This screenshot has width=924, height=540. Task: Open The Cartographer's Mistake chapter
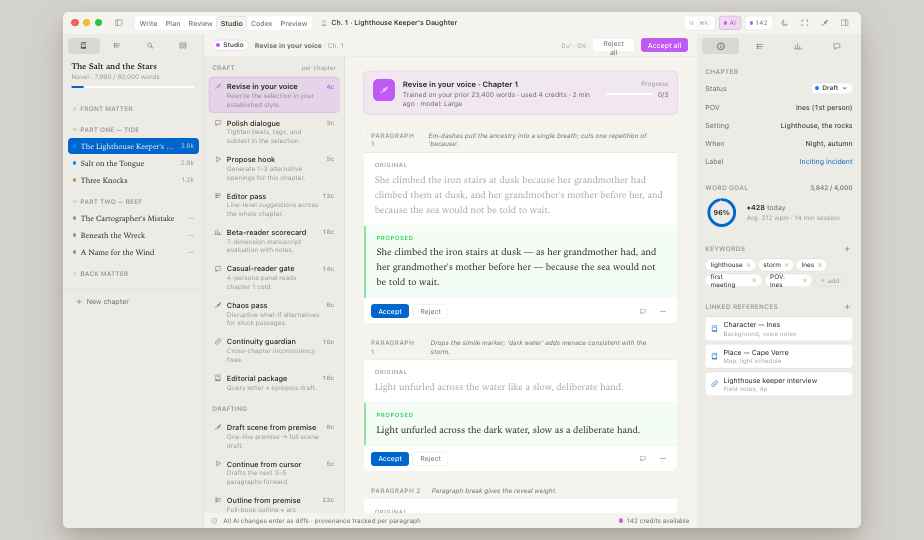point(133,218)
